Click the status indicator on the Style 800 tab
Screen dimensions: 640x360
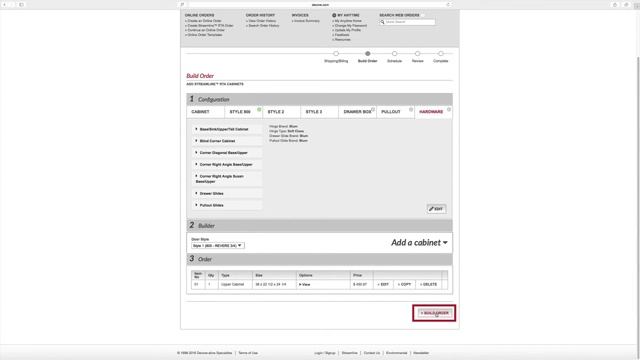point(259,109)
